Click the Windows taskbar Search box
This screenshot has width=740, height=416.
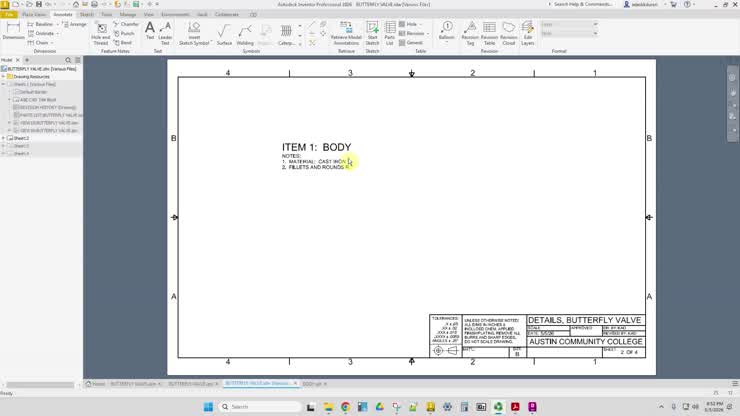point(260,407)
